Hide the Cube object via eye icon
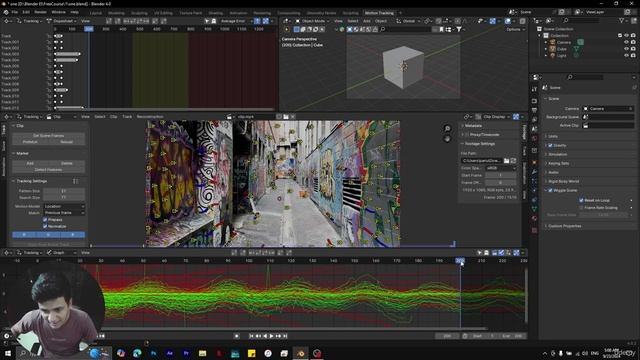The image size is (640, 360). [x=626, y=49]
